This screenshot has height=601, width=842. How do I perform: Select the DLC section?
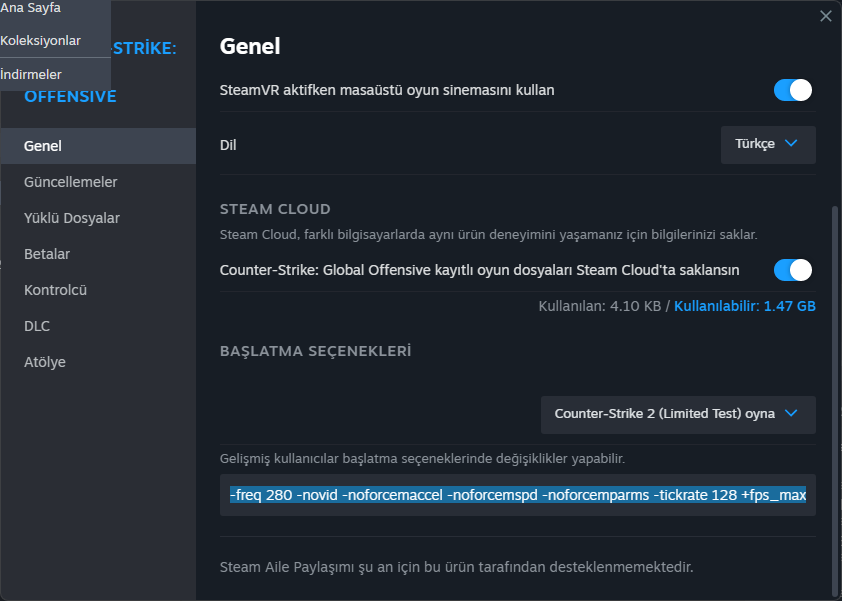tap(37, 326)
